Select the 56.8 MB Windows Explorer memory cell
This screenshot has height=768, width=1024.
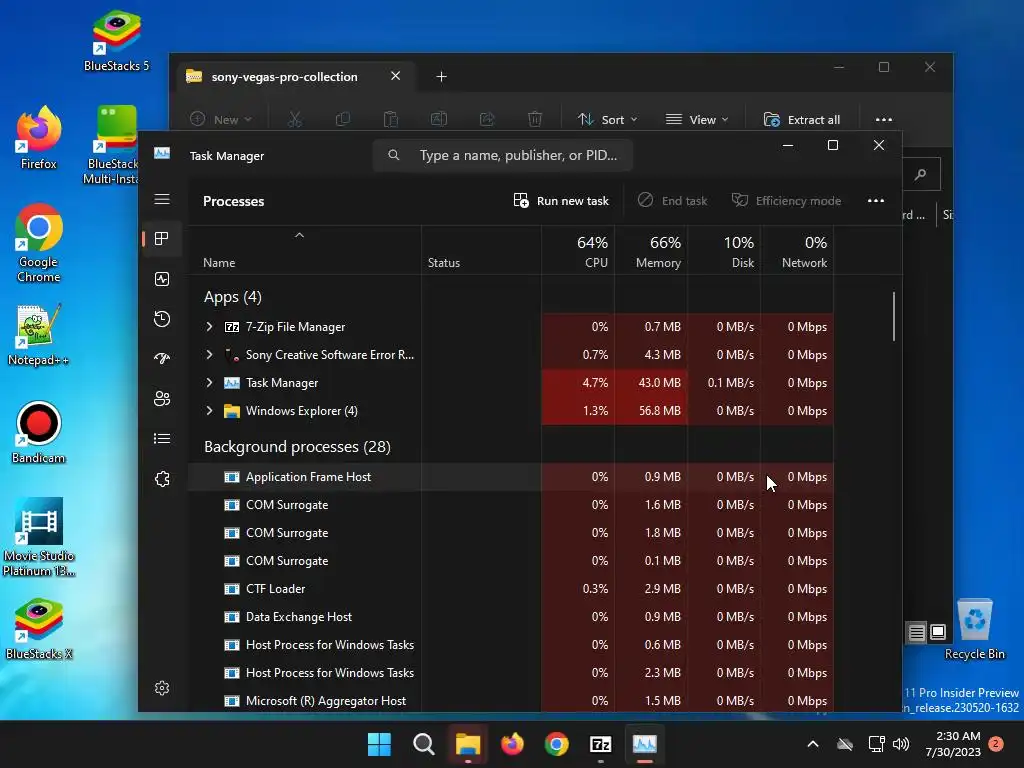coord(651,411)
